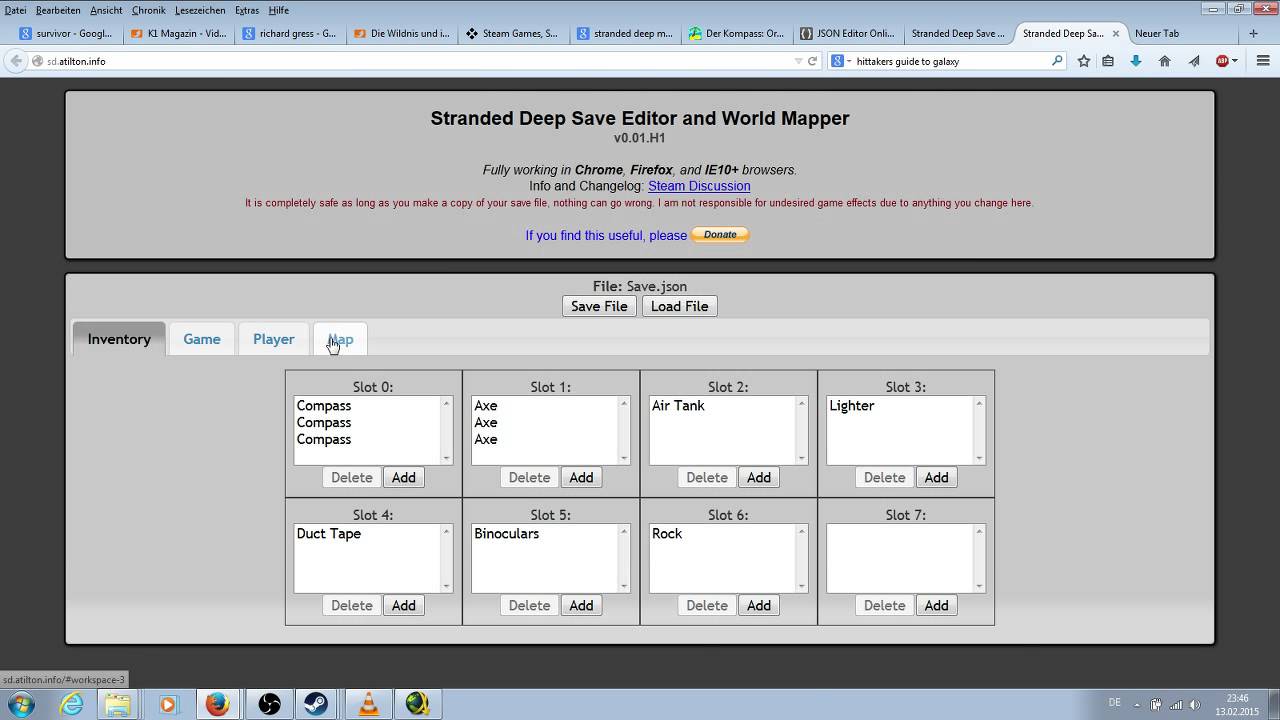Screen dimensions: 1280x720
Task: Open the Chronik menu
Action: [x=148, y=10]
